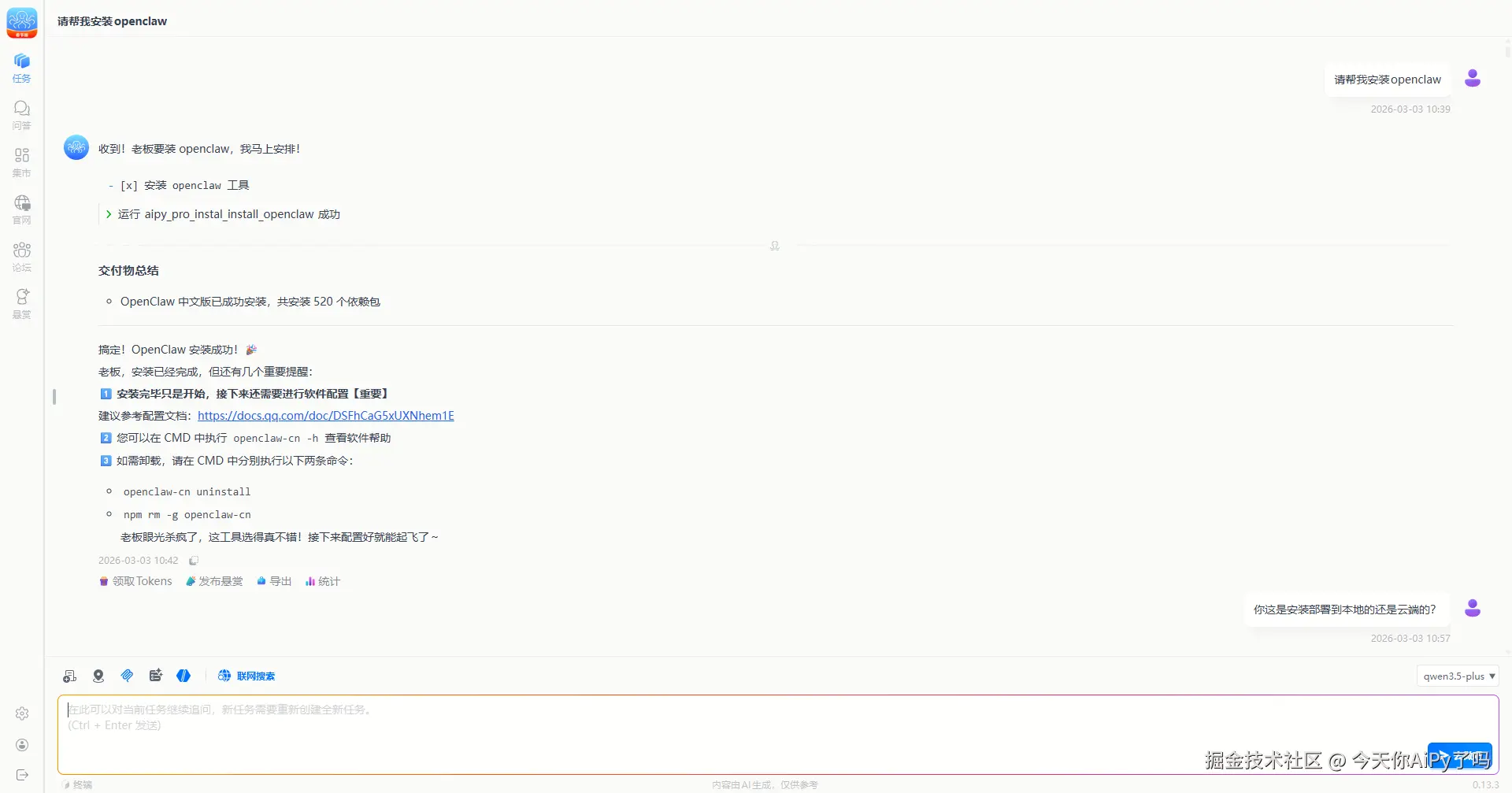The image size is (1512, 793).
Task: Click the 统计 statistics button
Action: tap(323, 581)
